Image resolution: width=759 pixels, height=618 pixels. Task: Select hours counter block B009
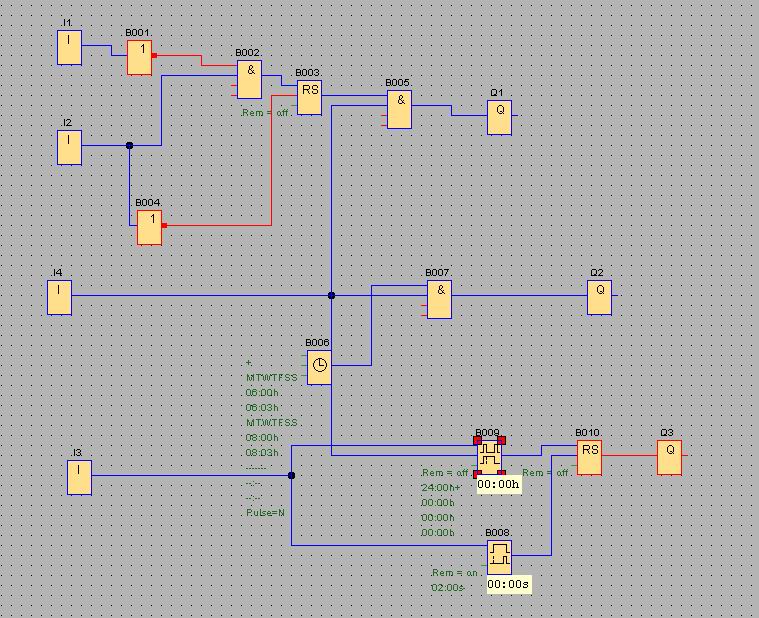point(489,458)
